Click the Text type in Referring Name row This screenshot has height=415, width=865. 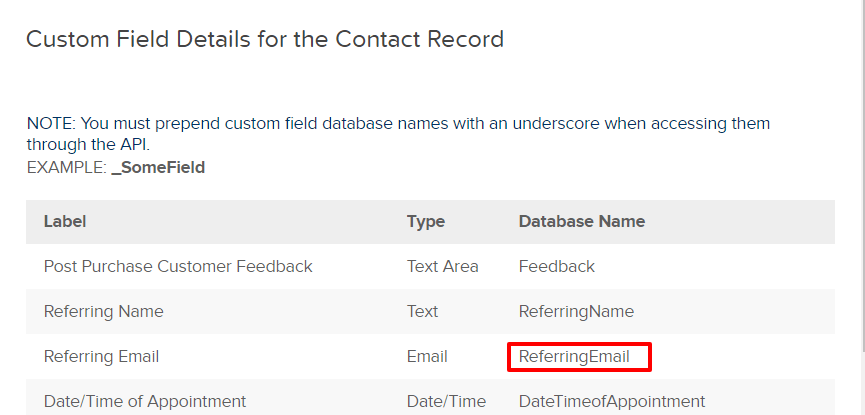coord(423,311)
